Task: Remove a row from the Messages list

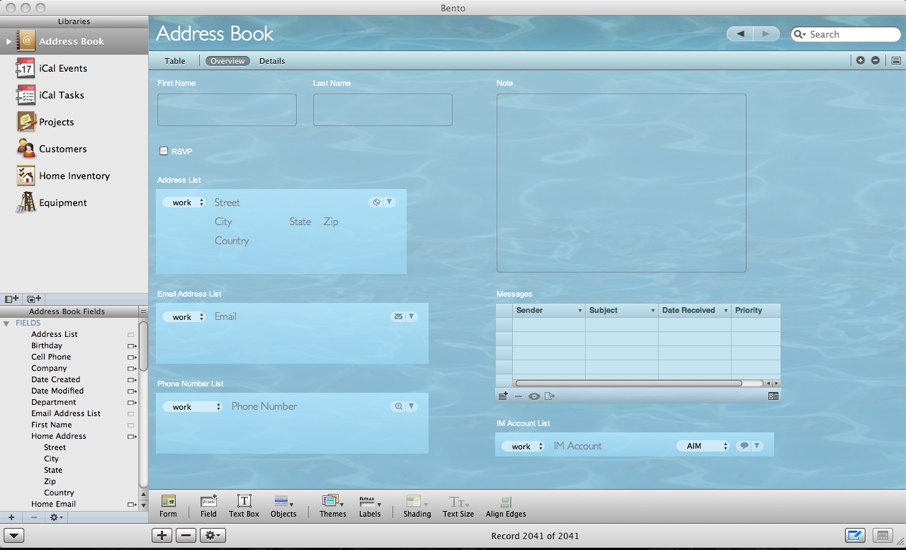Action: pos(518,396)
